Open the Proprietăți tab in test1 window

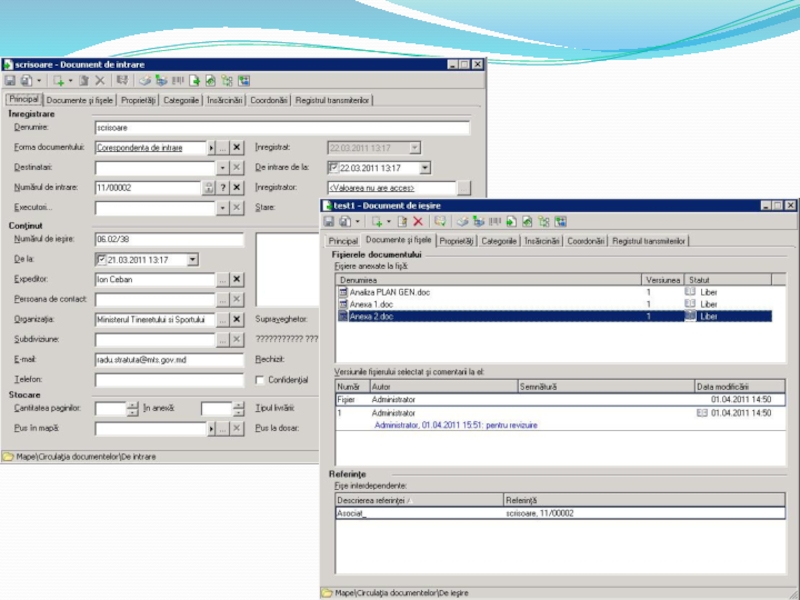(x=457, y=241)
